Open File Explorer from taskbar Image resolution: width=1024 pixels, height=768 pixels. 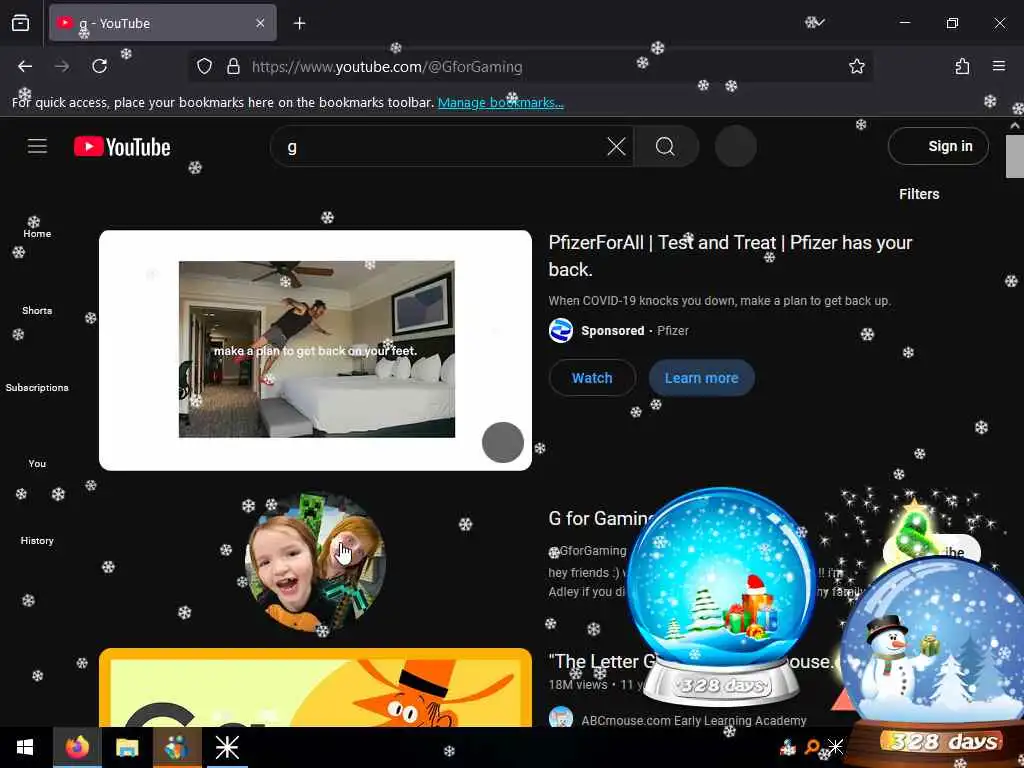[127, 747]
